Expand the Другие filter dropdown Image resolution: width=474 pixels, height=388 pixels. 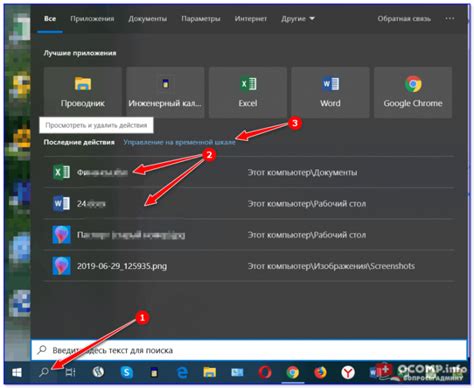click(298, 19)
